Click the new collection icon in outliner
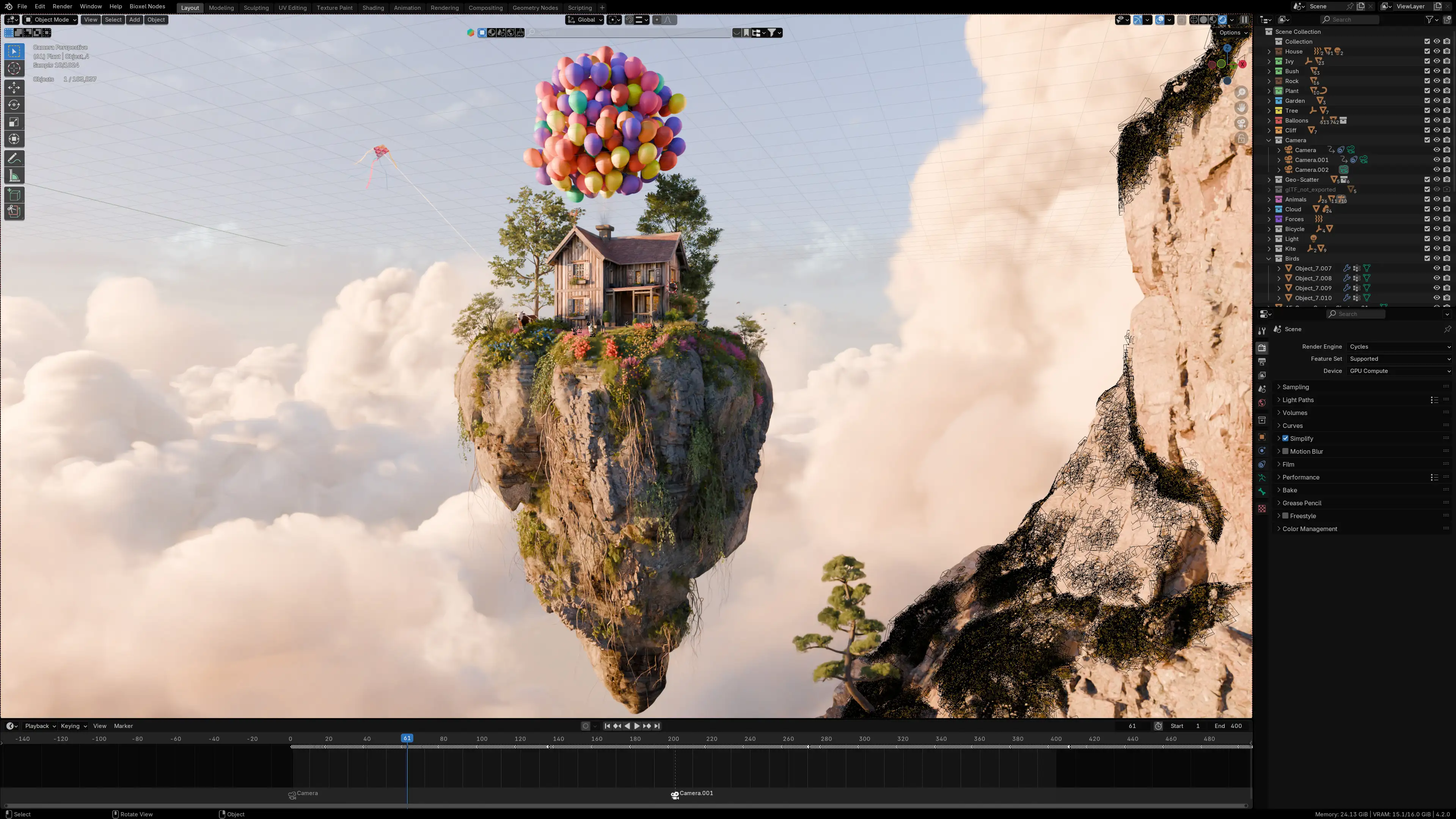This screenshot has width=1456, height=819. tap(1447, 20)
